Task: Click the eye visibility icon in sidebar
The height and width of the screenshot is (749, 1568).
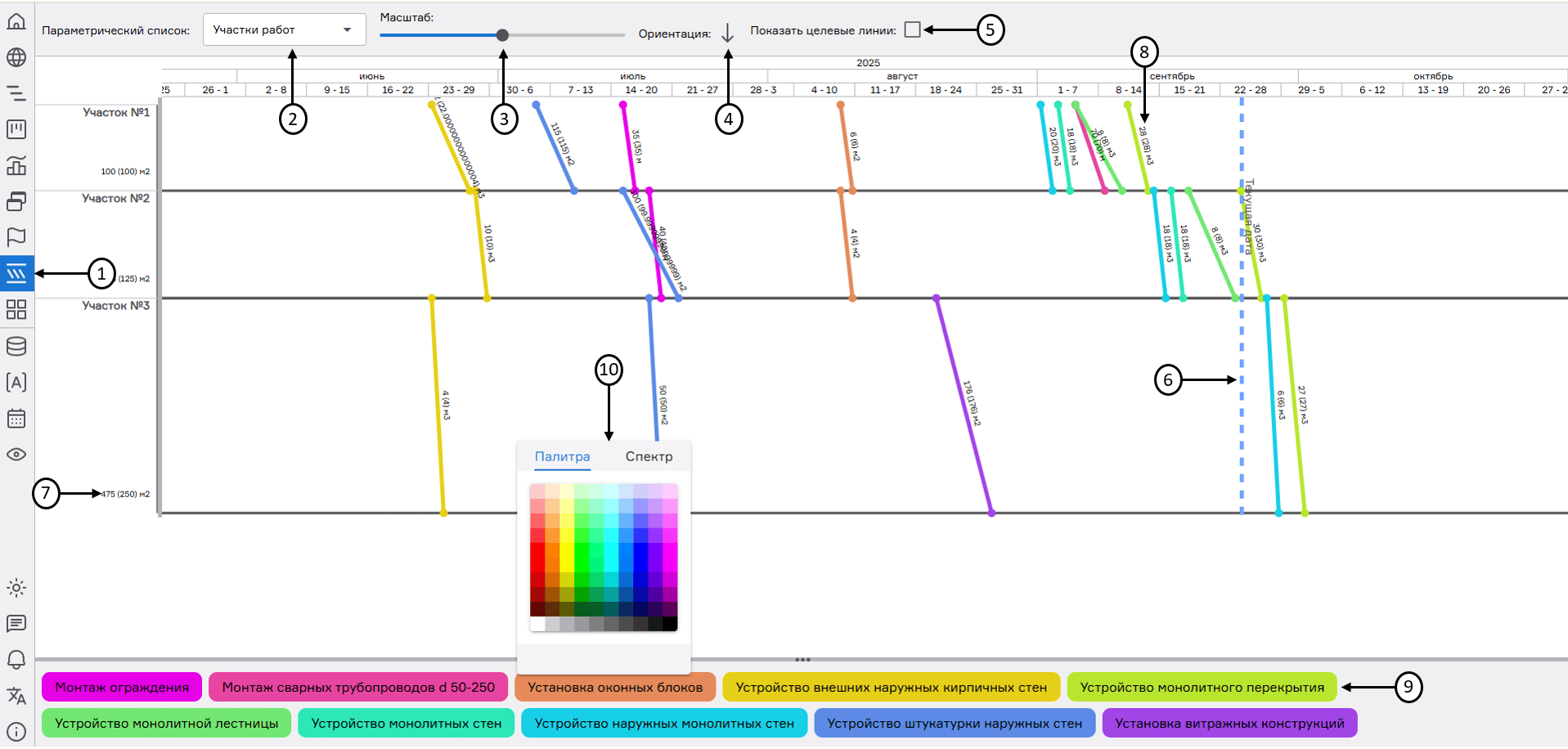Action: (x=16, y=455)
